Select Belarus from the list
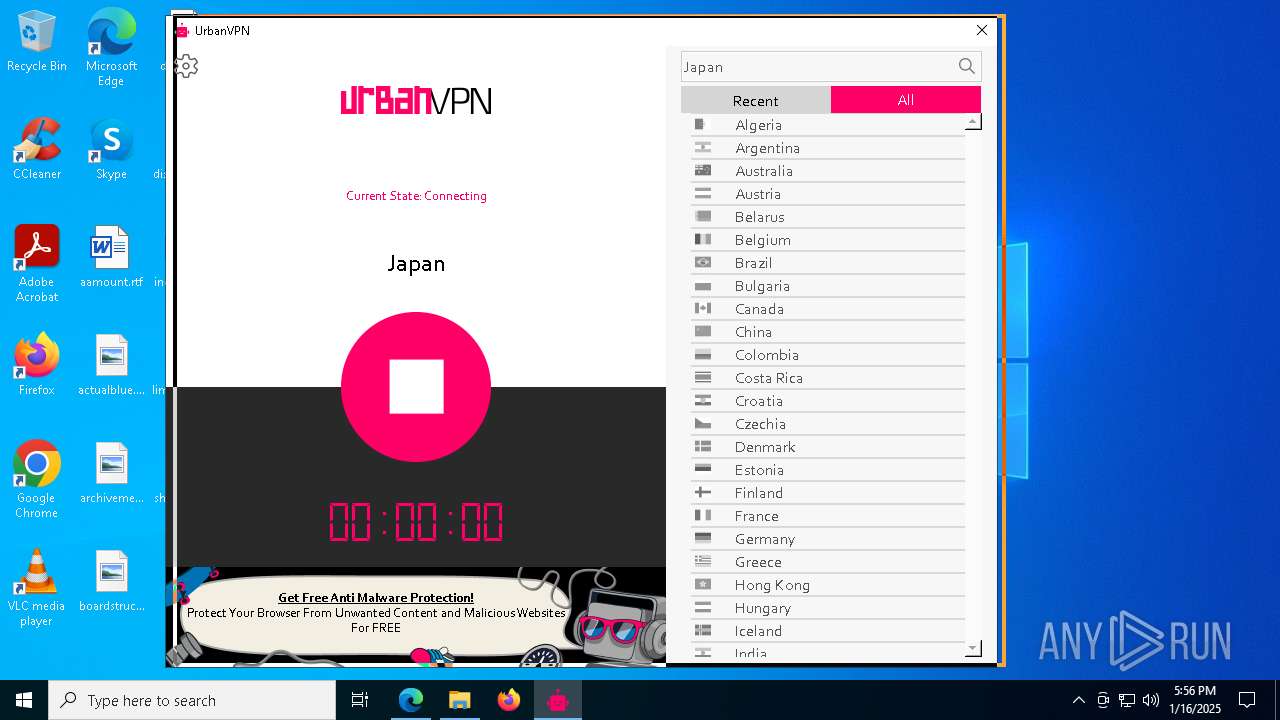 click(x=828, y=217)
